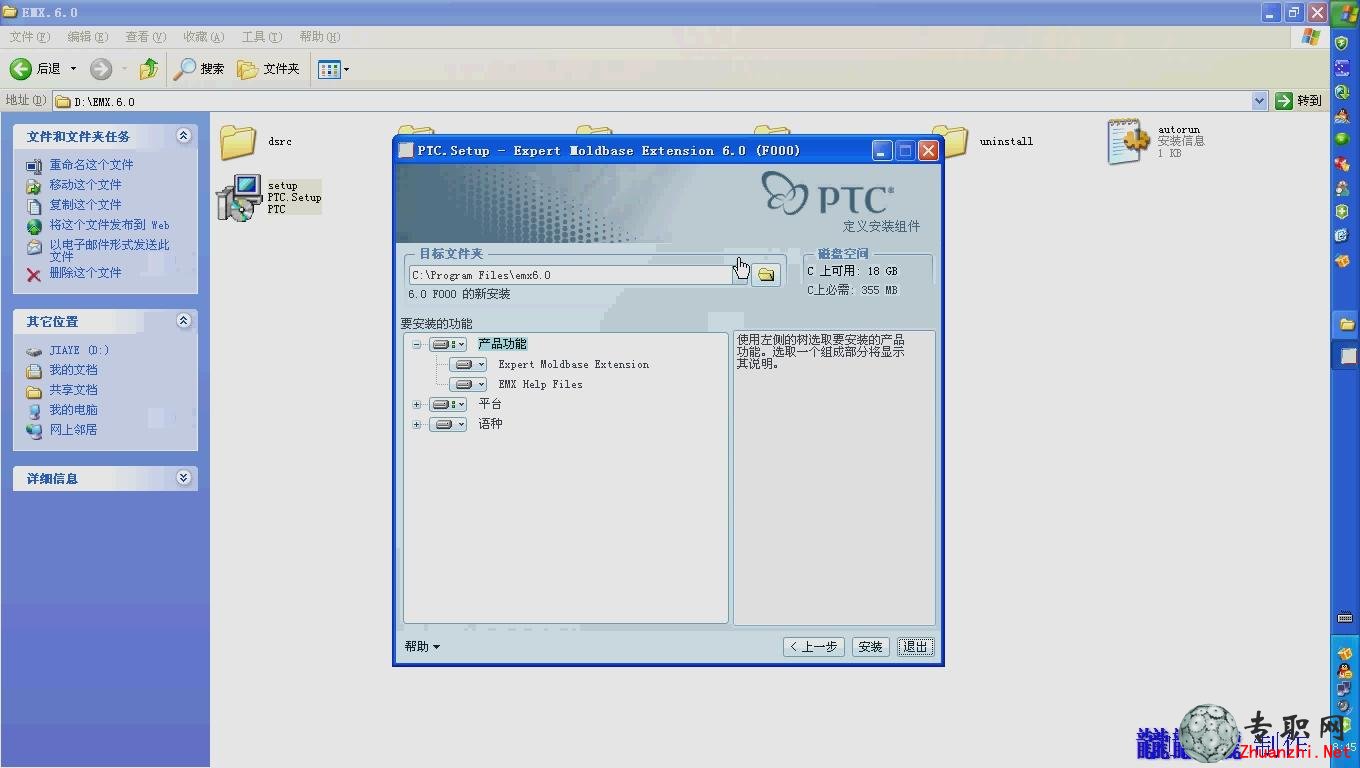Collapse the 文件和文件夹任务 panel
The image size is (1360, 768).
click(183, 135)
